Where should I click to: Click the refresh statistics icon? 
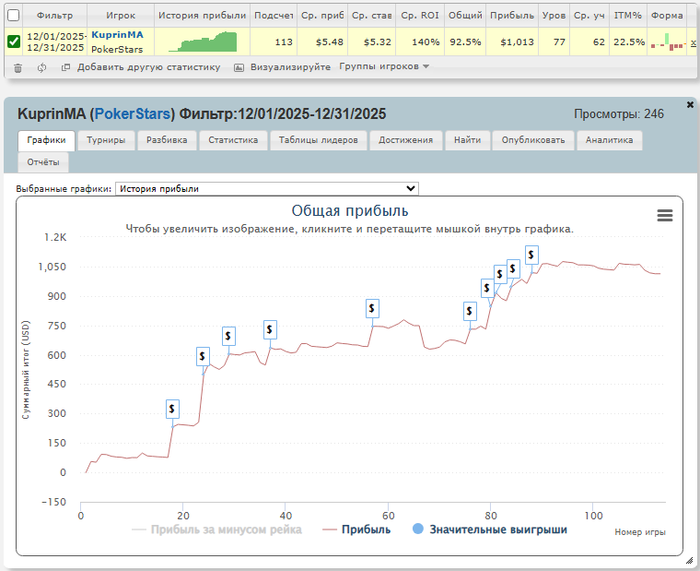[42, 68]
